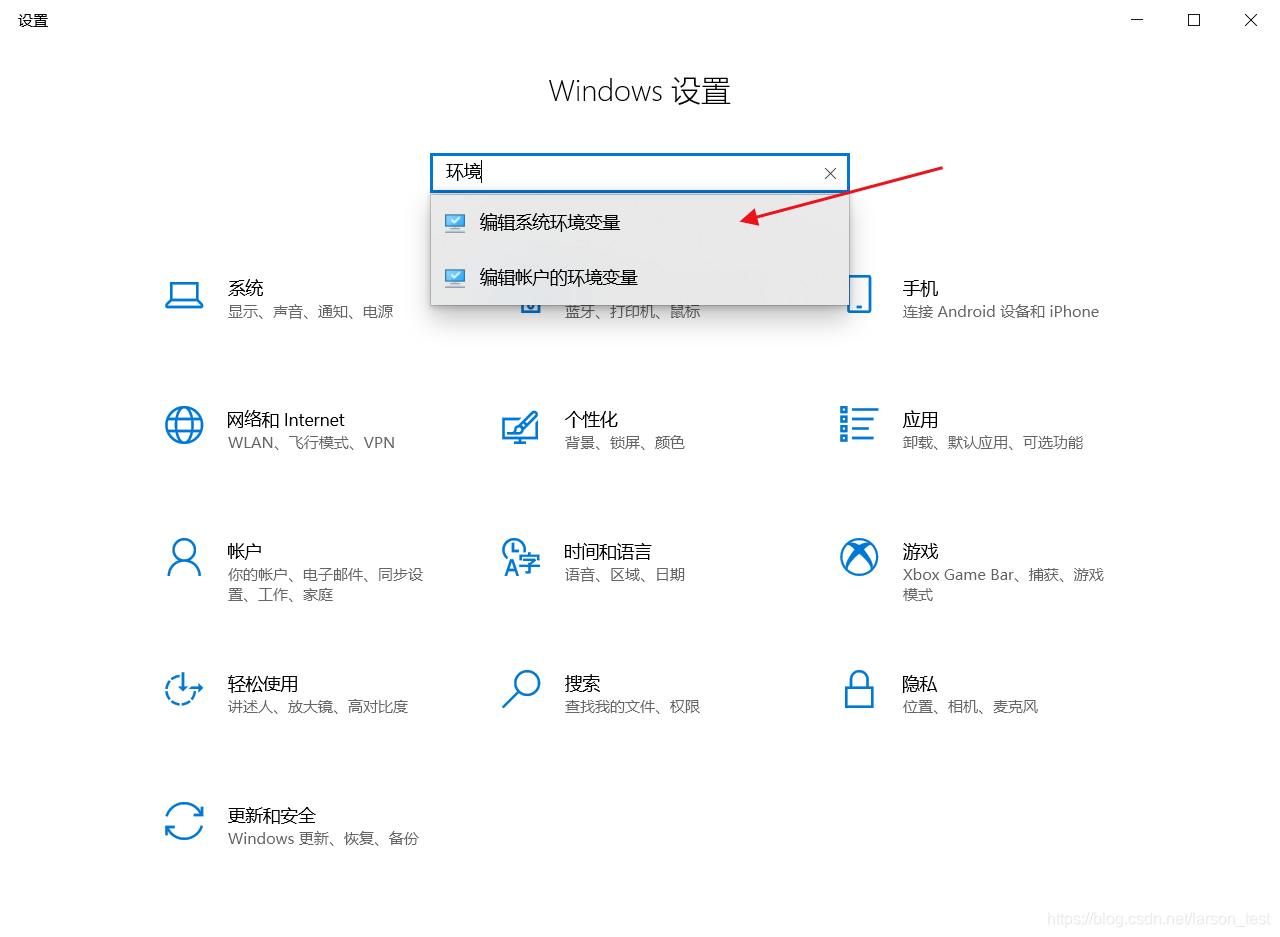The height and width of the screenshot is (937, 1280).
Task: Click 游戏 category title
Action: (x=920, y=552)
